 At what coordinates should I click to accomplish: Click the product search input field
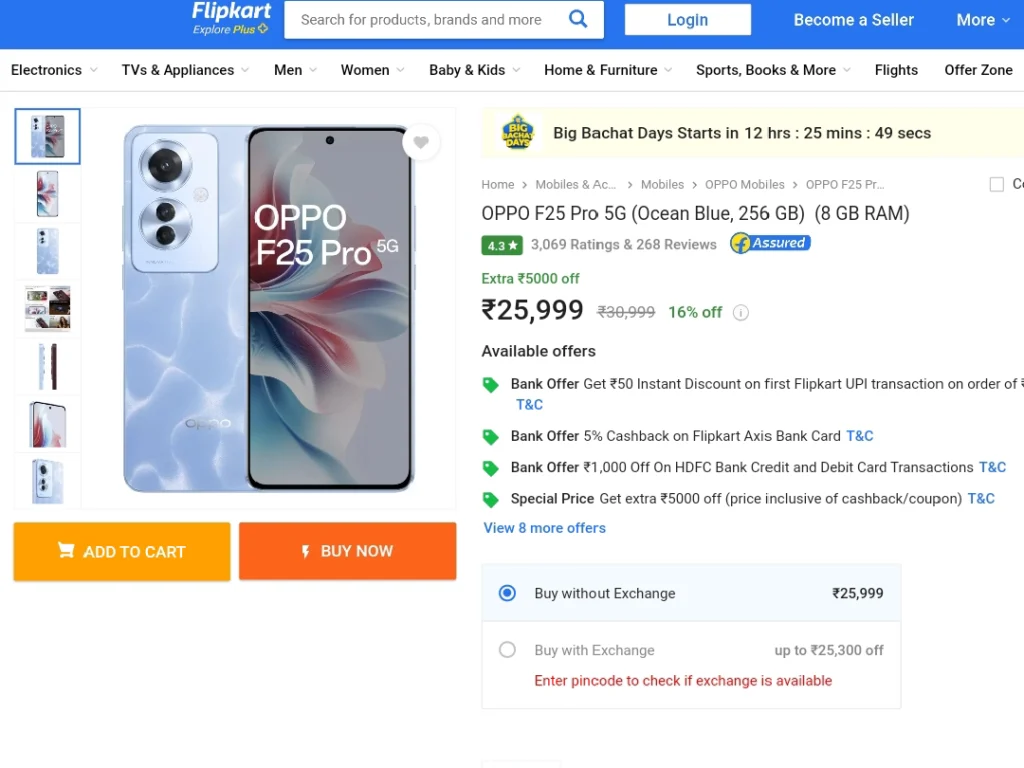(x=421, y=20)
